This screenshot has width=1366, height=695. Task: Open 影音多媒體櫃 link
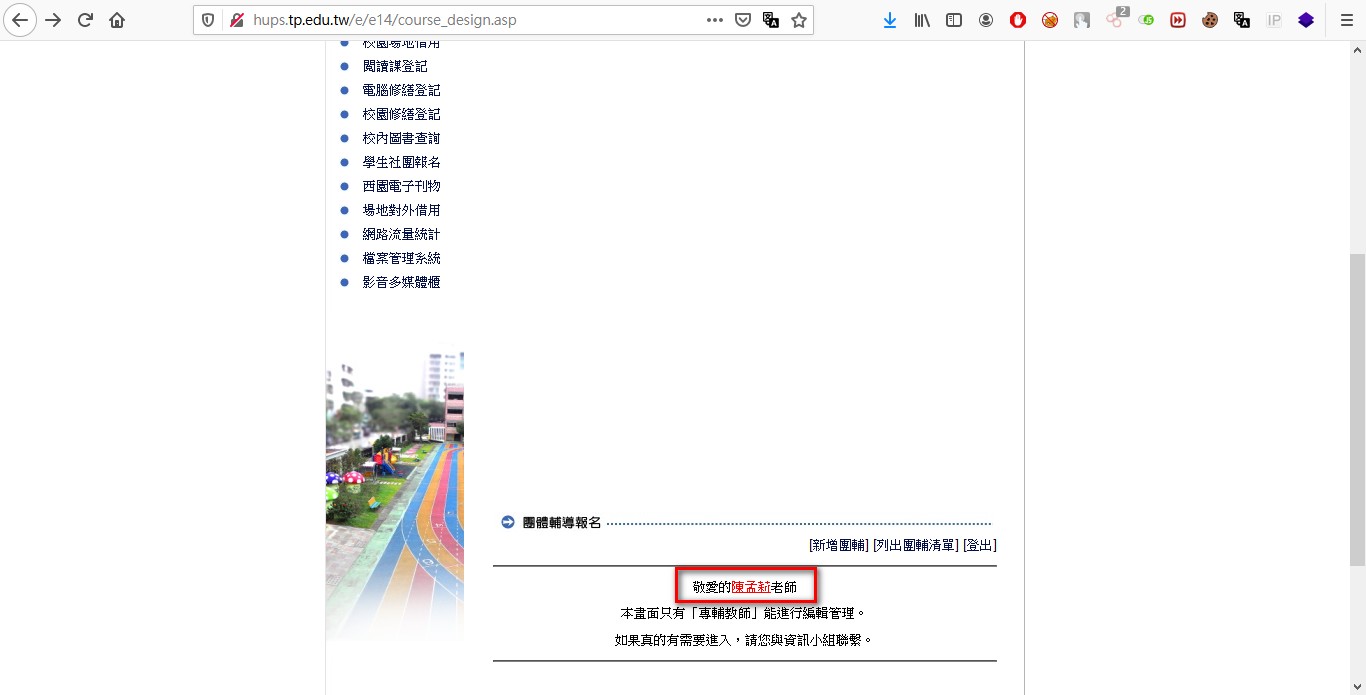tap(401, 282)
